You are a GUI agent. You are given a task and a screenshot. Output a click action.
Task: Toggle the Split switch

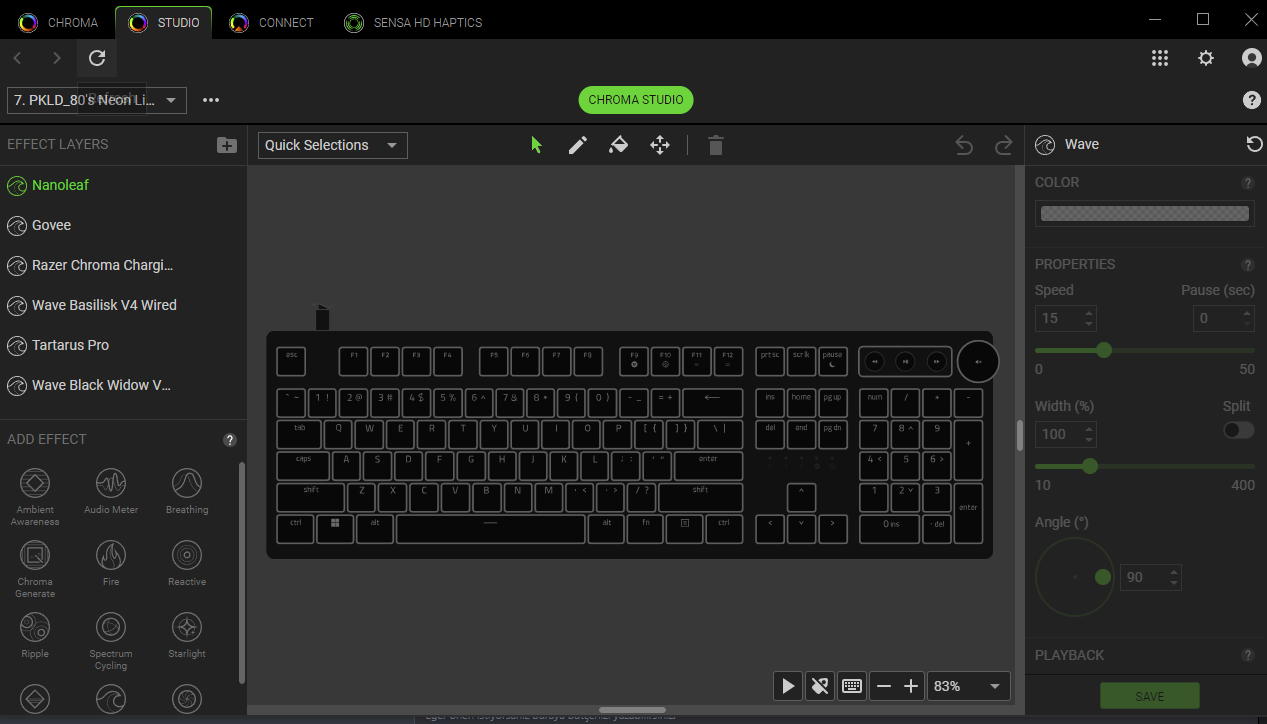click(1238, 430)
